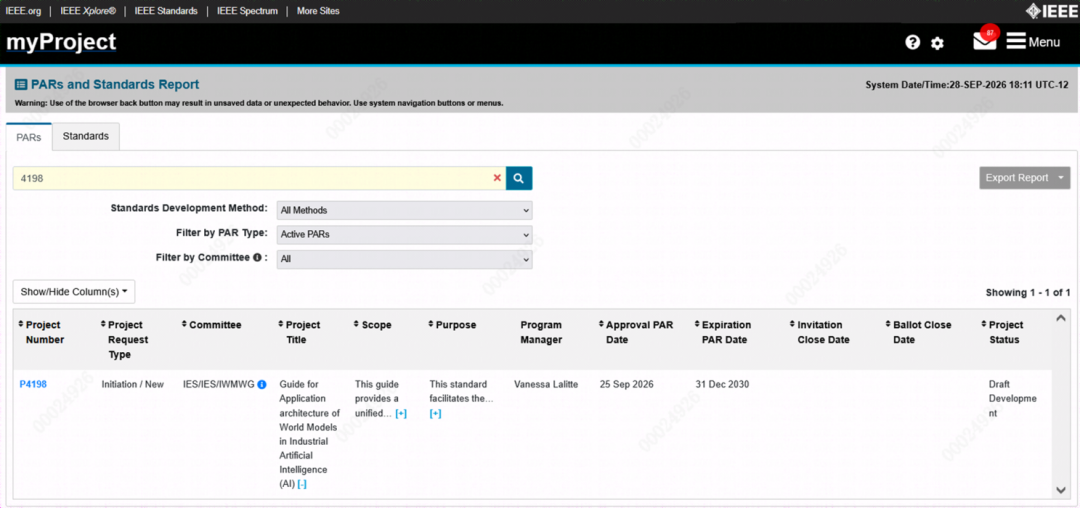Click the IES/IES/IWMWG committee info icon

(x=262, y=385)
